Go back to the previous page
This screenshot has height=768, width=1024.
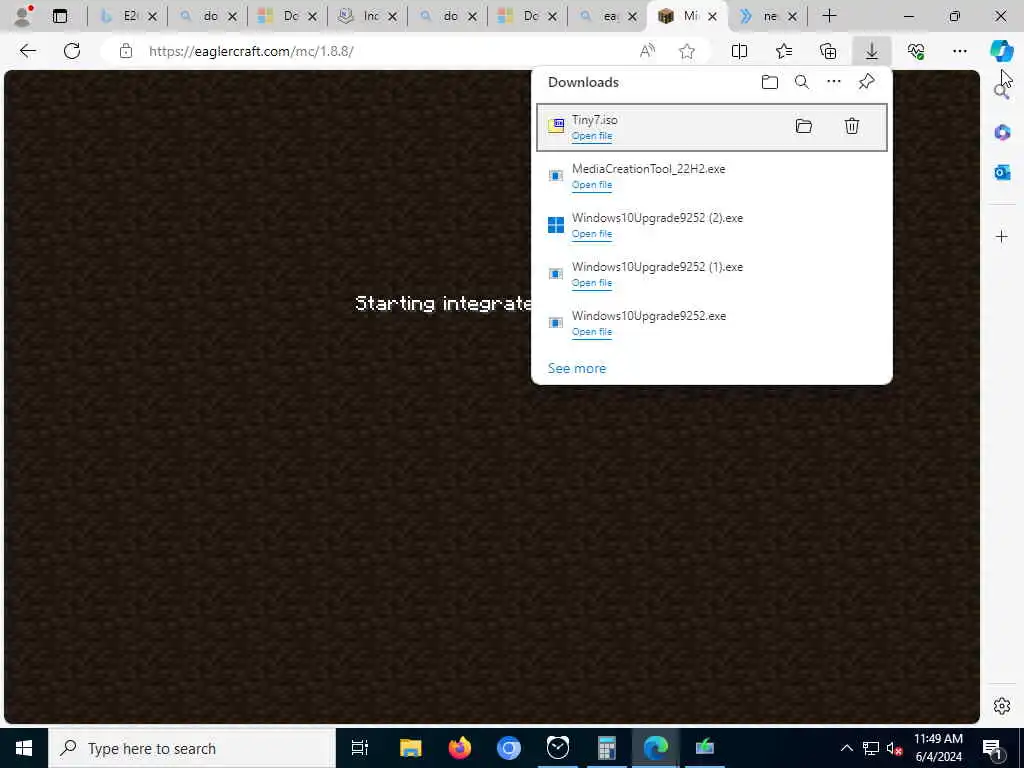coord(27,51)
